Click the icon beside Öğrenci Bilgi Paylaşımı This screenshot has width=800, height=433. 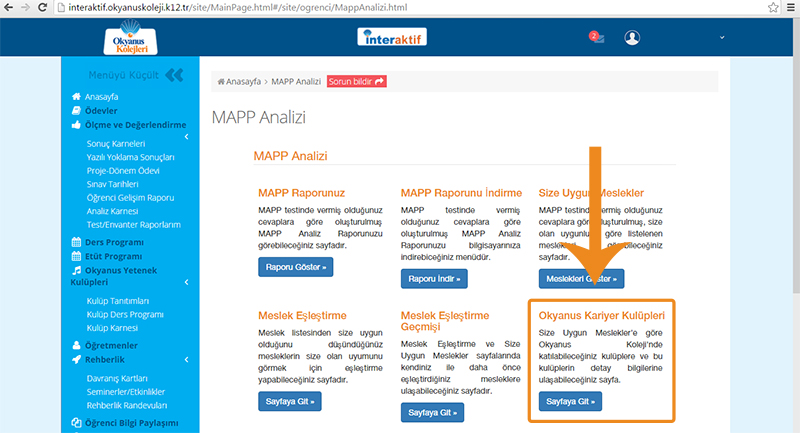coord(76,423)
